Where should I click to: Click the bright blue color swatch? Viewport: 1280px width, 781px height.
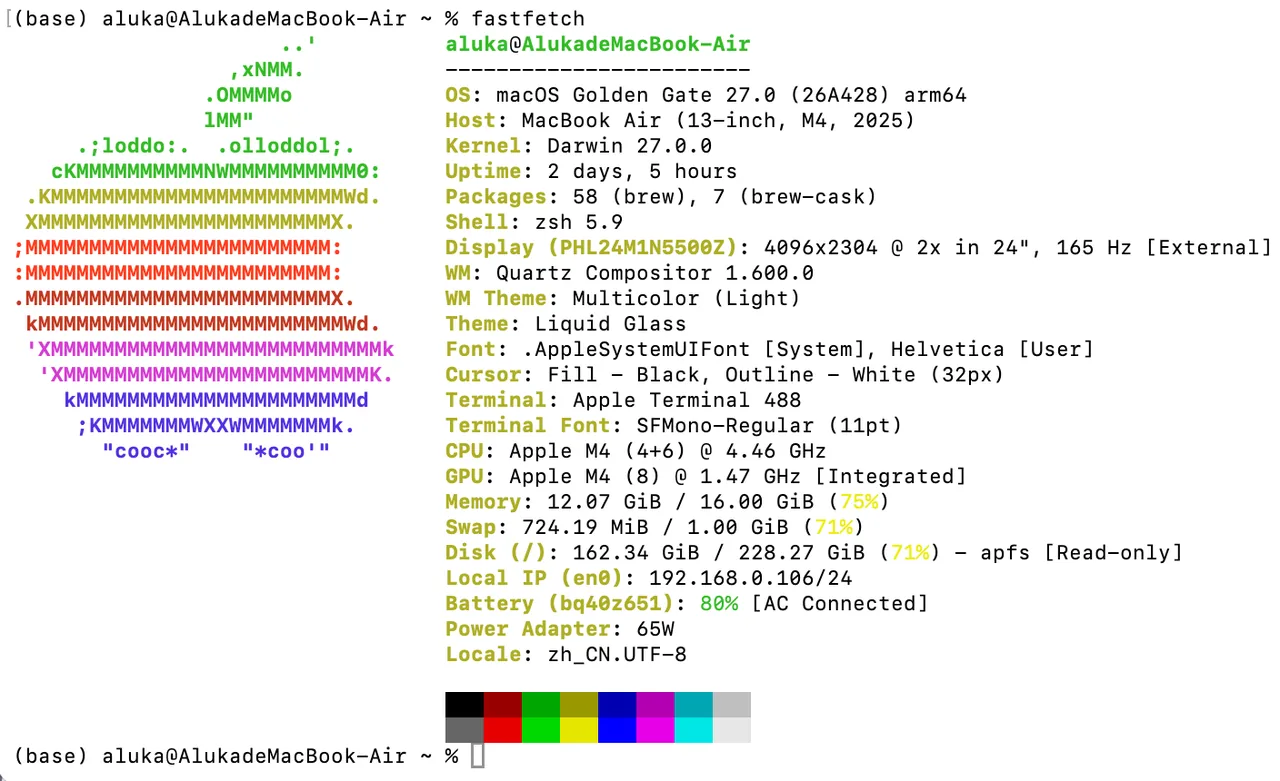617,730
